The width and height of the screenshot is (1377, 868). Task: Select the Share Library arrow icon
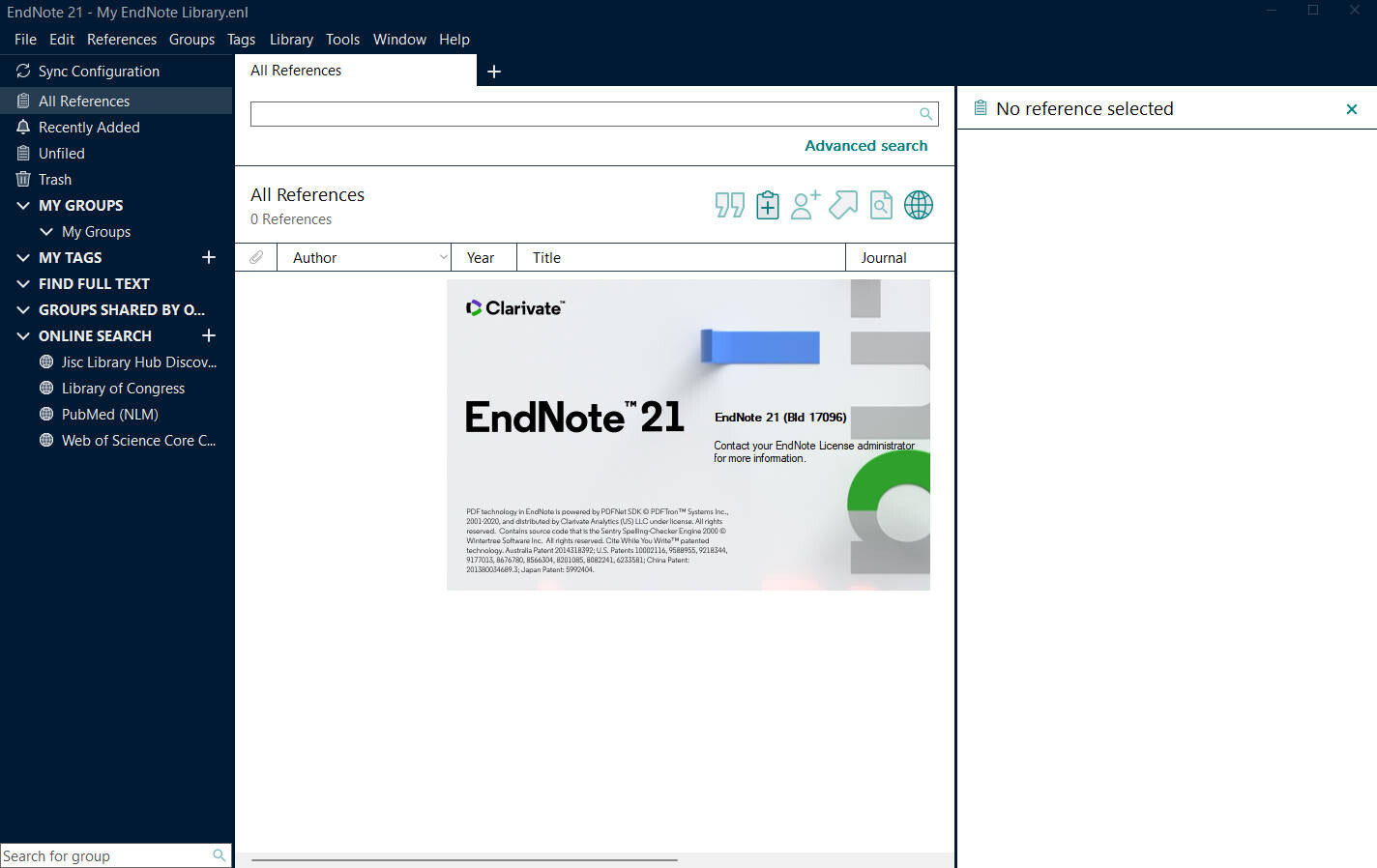click(842, 204)
